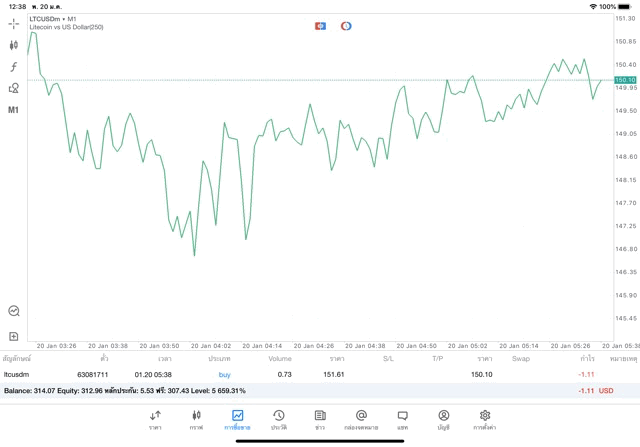Open the chart search magnifier icon
This screenshot has height=447, width=640.
click(14, 311)
